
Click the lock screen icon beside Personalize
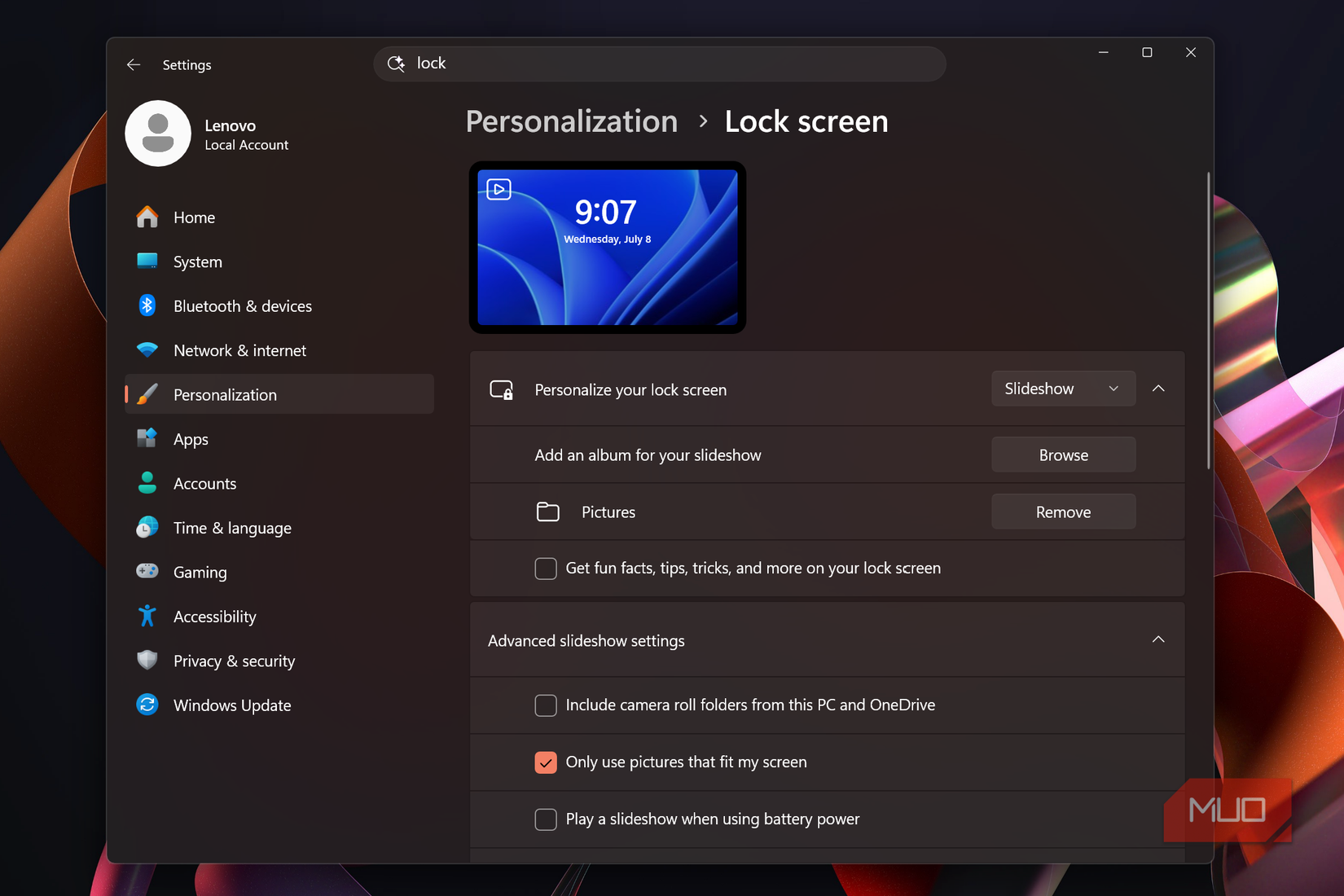[502, 389]
